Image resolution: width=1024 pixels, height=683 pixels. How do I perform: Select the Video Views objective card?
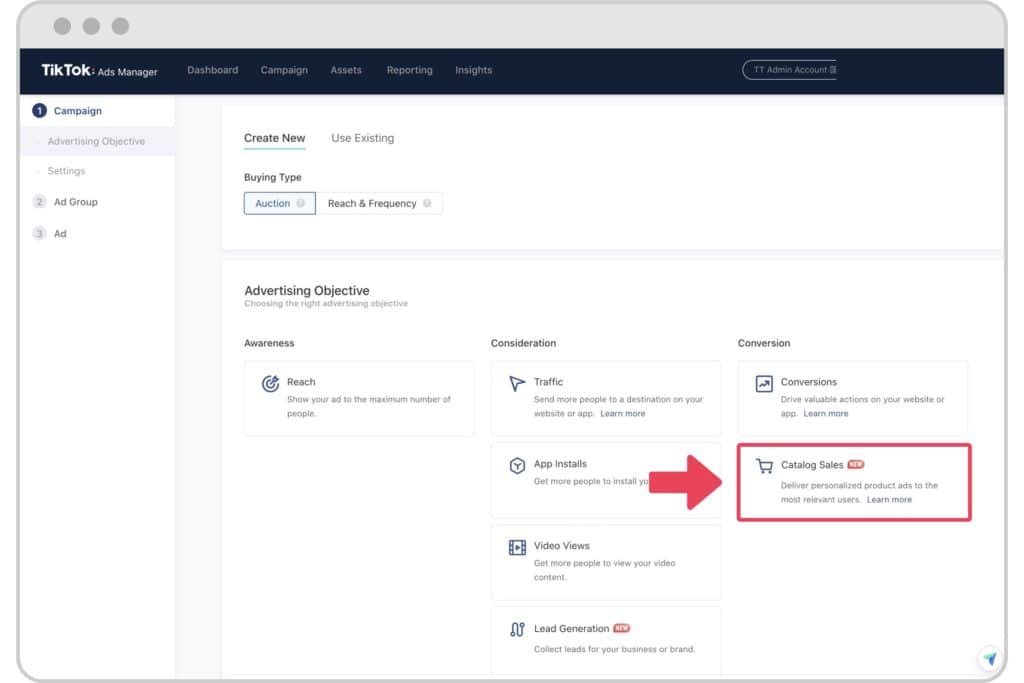point(606,562)
